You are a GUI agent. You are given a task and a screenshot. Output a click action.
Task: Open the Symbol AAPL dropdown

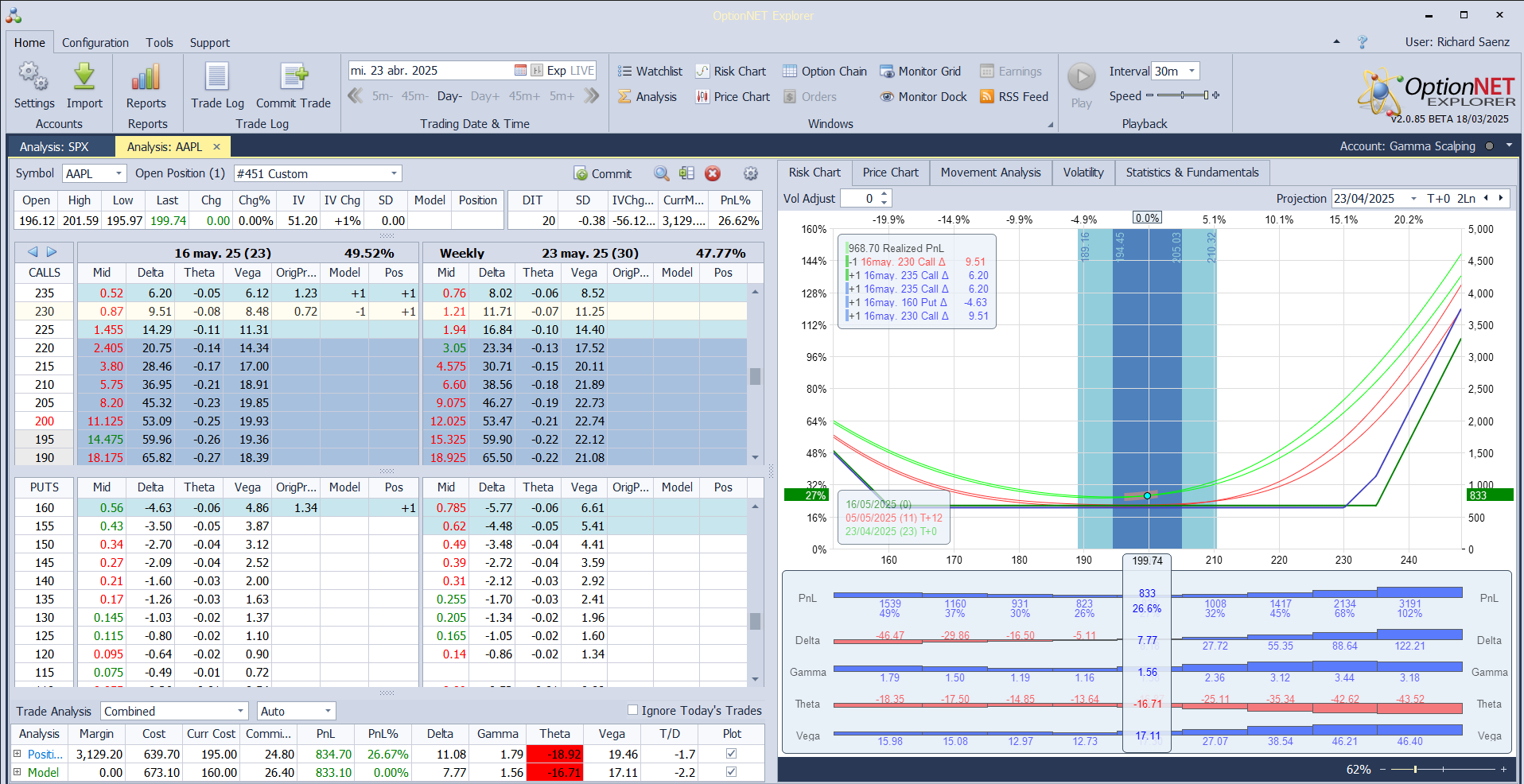click(x=119, y=173)
